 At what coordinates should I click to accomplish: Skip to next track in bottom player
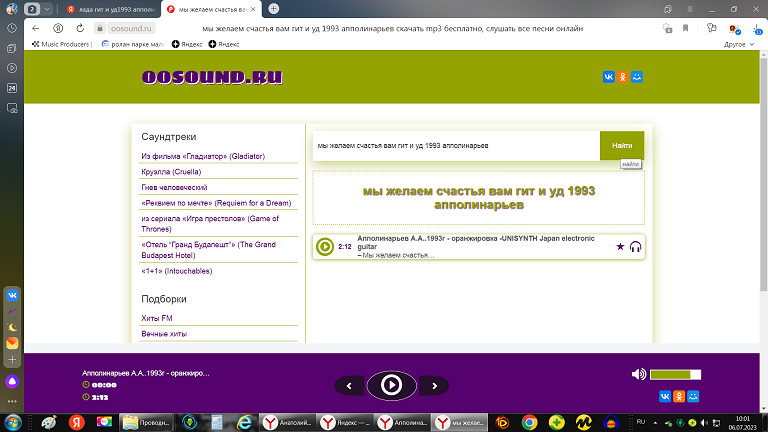tap(434, 386)
